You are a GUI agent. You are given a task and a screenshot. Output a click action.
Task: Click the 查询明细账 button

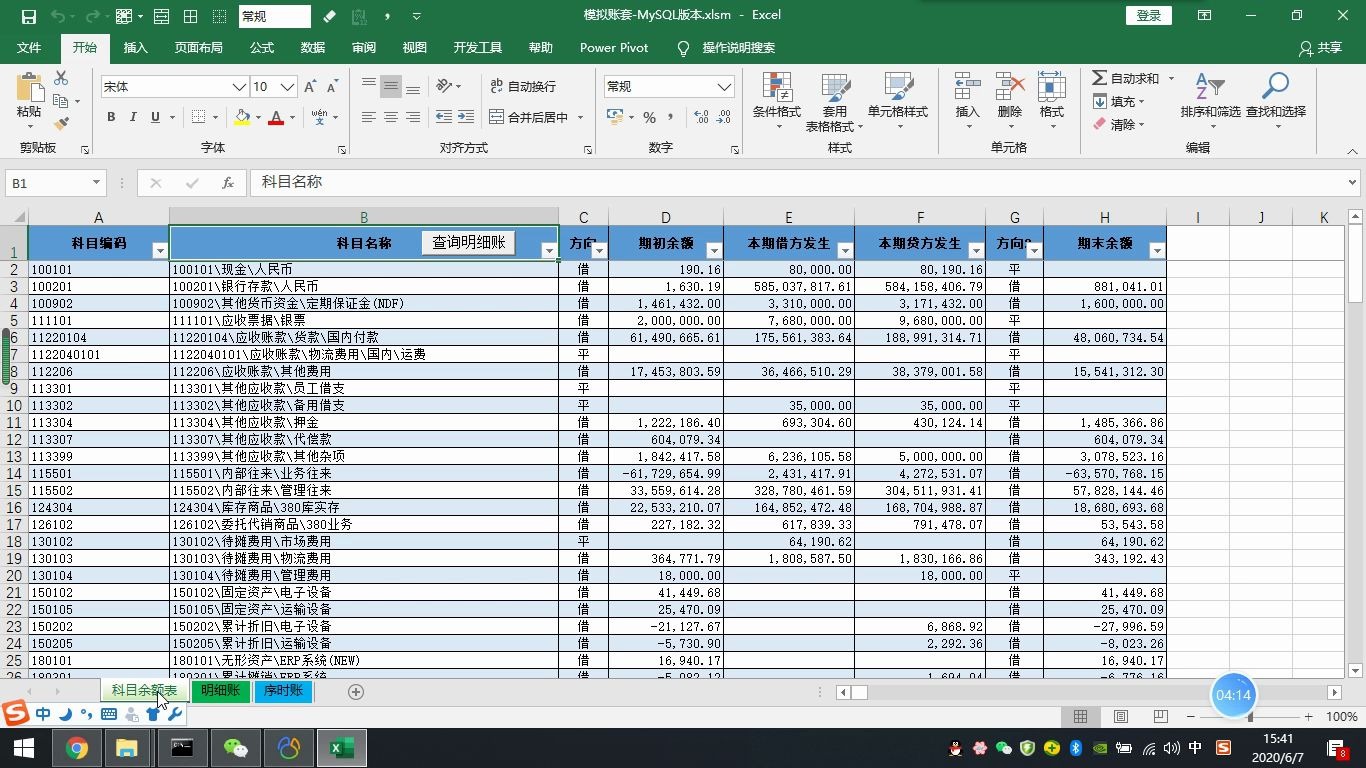tap(469, 242)
